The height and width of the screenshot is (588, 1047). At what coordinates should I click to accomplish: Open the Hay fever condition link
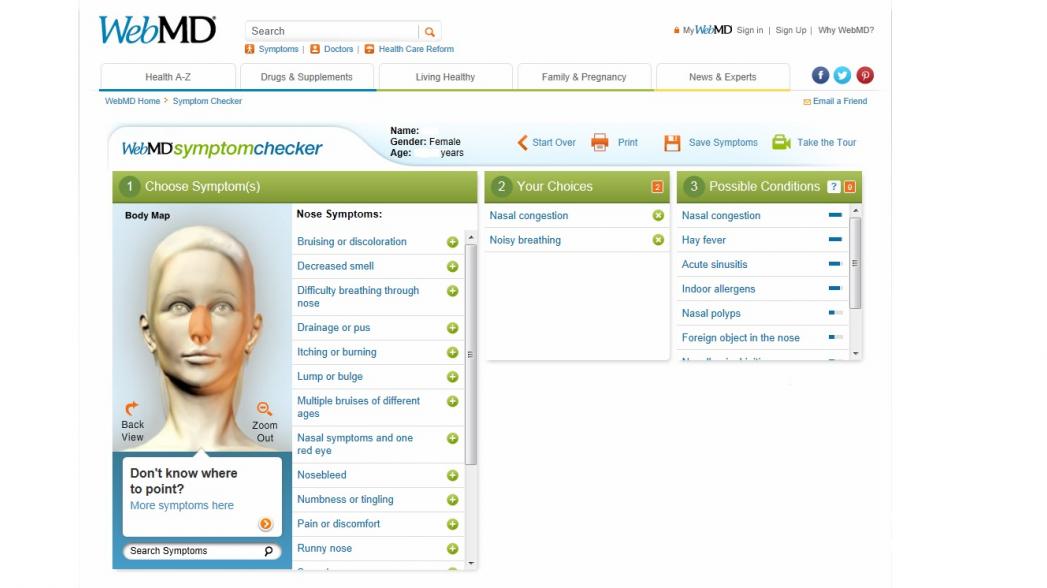[x=703, y=240]
